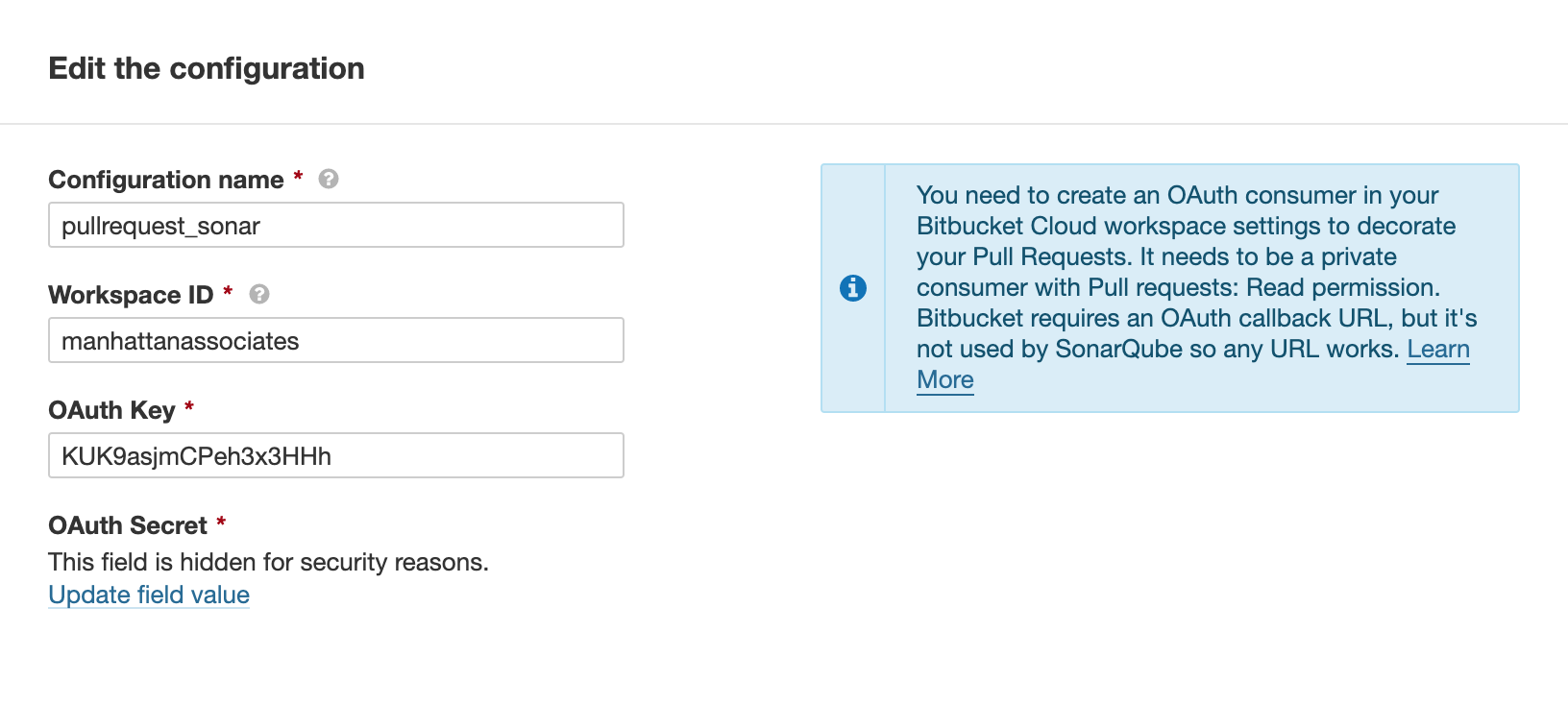Click the hidden for security reasons text
Screen dimensions: 1568x705
[x=268, y=562]
